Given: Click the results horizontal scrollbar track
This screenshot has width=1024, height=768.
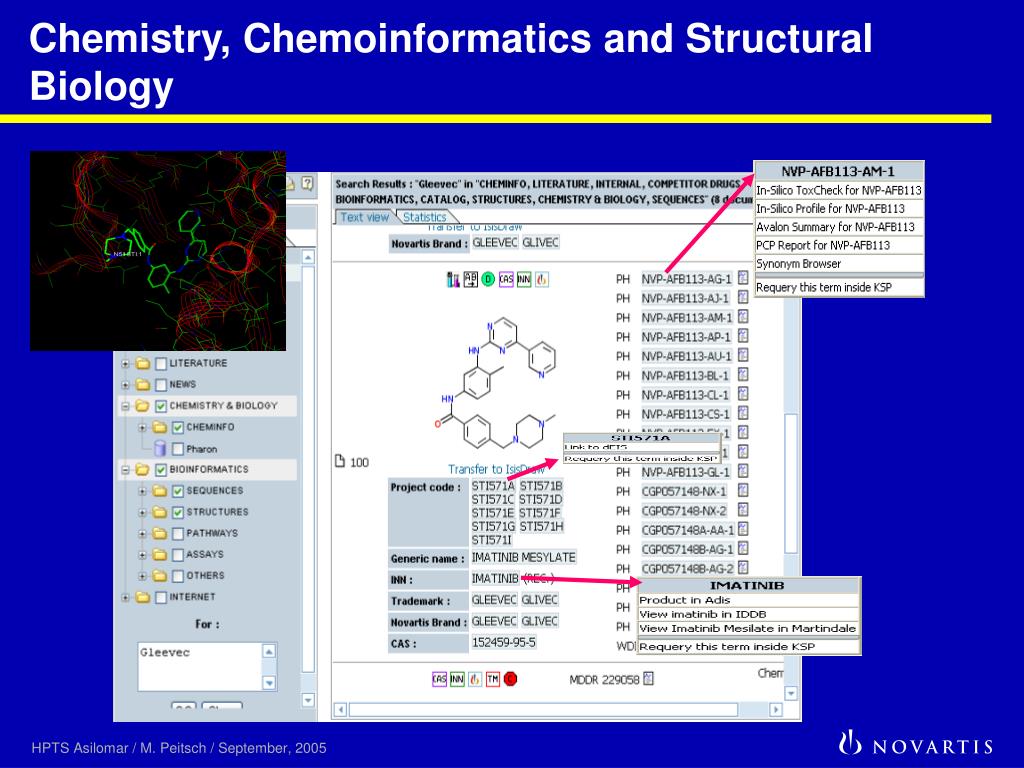Looking at the screenshot, I should point(543,709).
